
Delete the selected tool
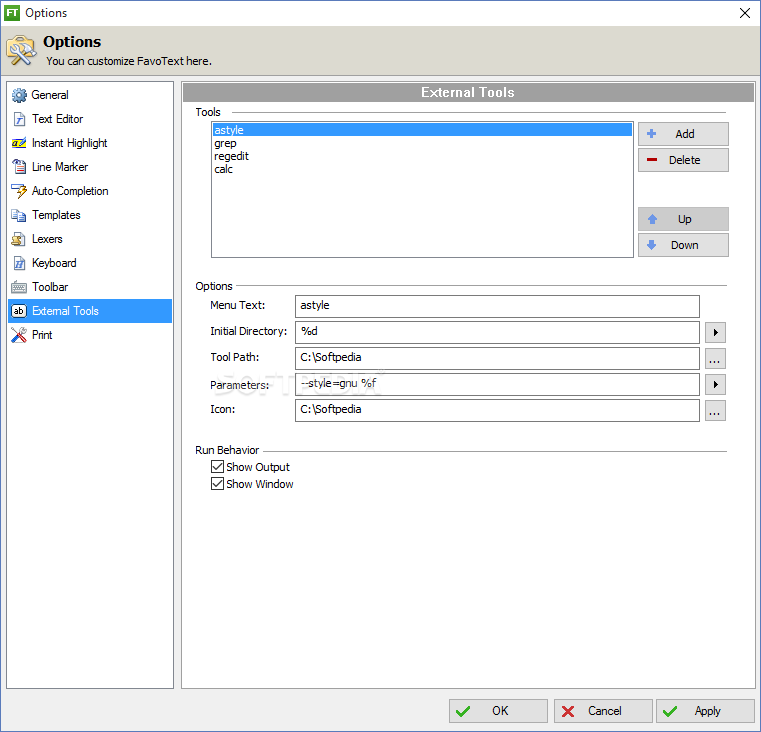point(683,160)
